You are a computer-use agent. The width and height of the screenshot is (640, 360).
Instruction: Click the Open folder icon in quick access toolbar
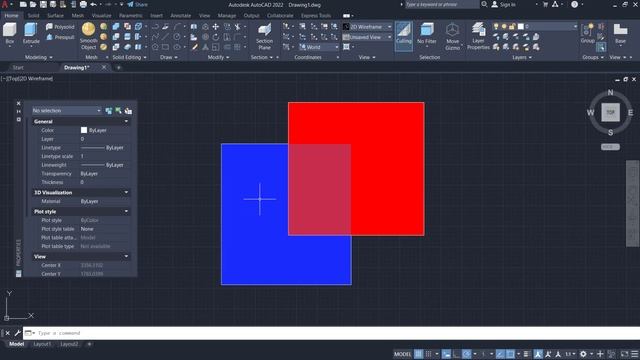click(x=33, y=4)
